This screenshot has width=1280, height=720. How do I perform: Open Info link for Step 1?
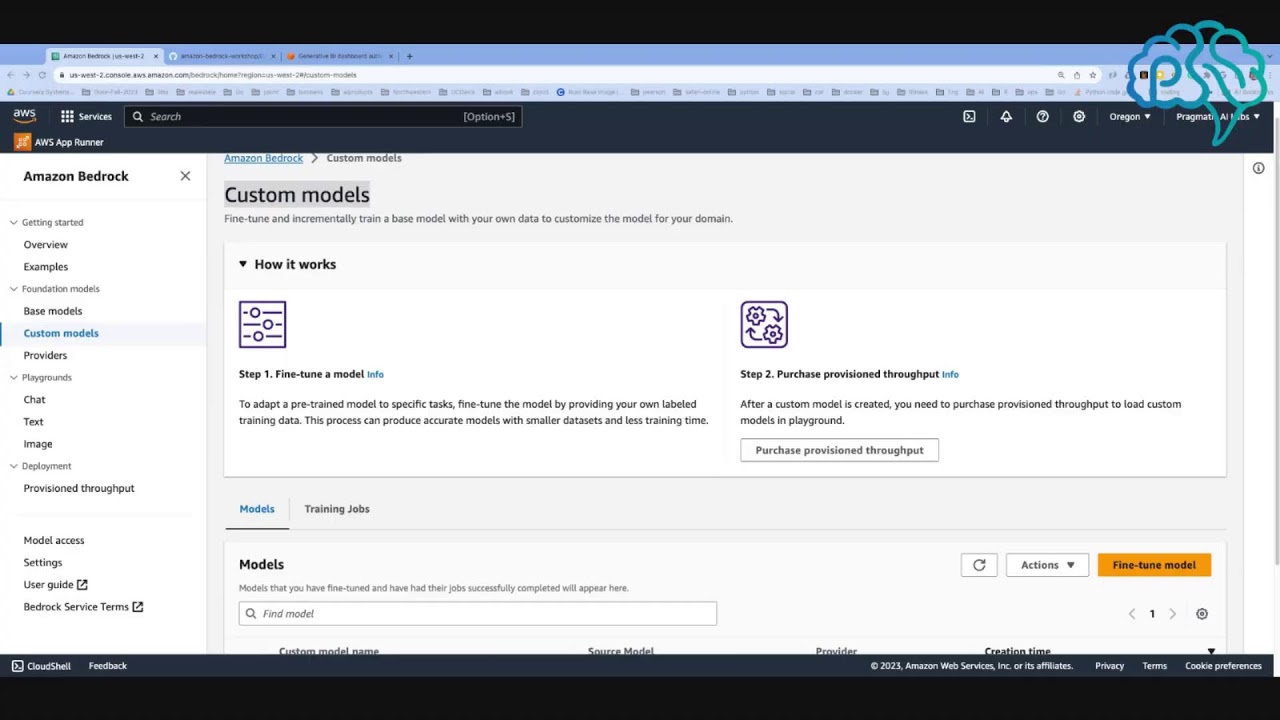[375, 374]
